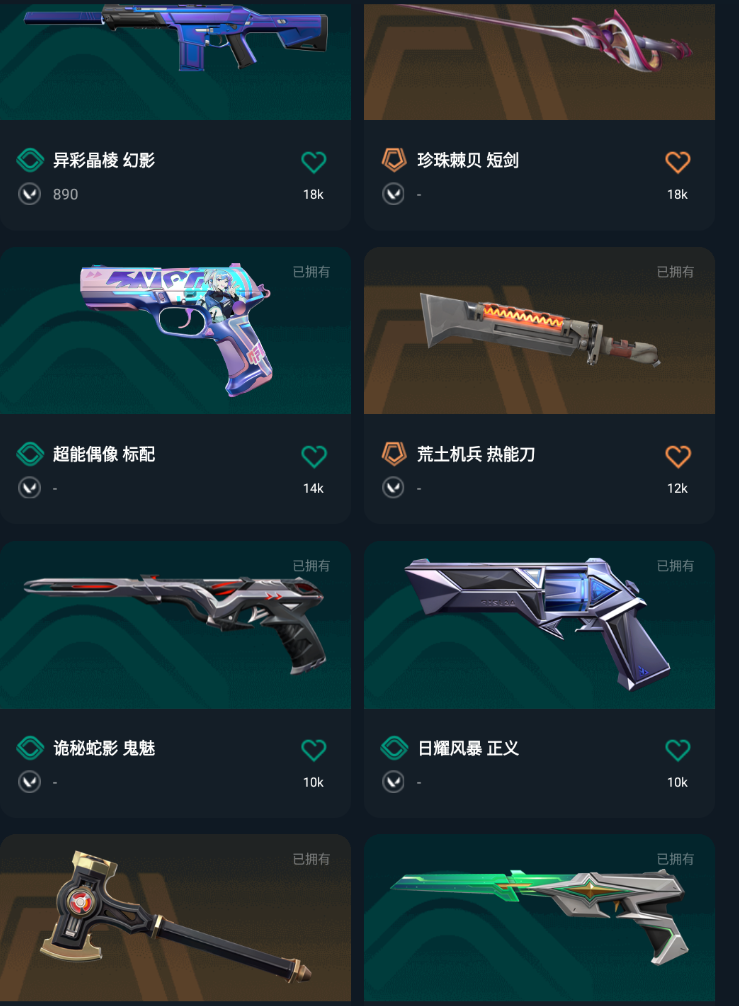Image resolution: width=739 pixels, height=1006 pixels.
Task: Click tier icon beside 日耀风暴 正义
Action: 394,747
